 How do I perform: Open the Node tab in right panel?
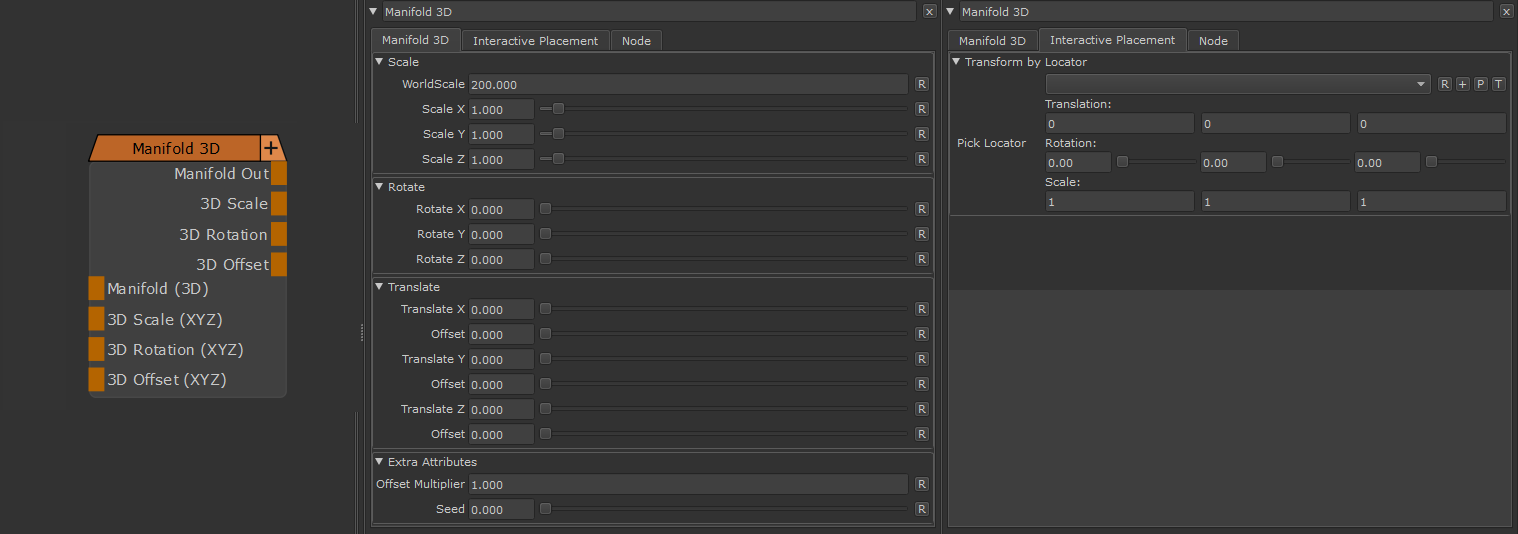(x=1212, y=41)
